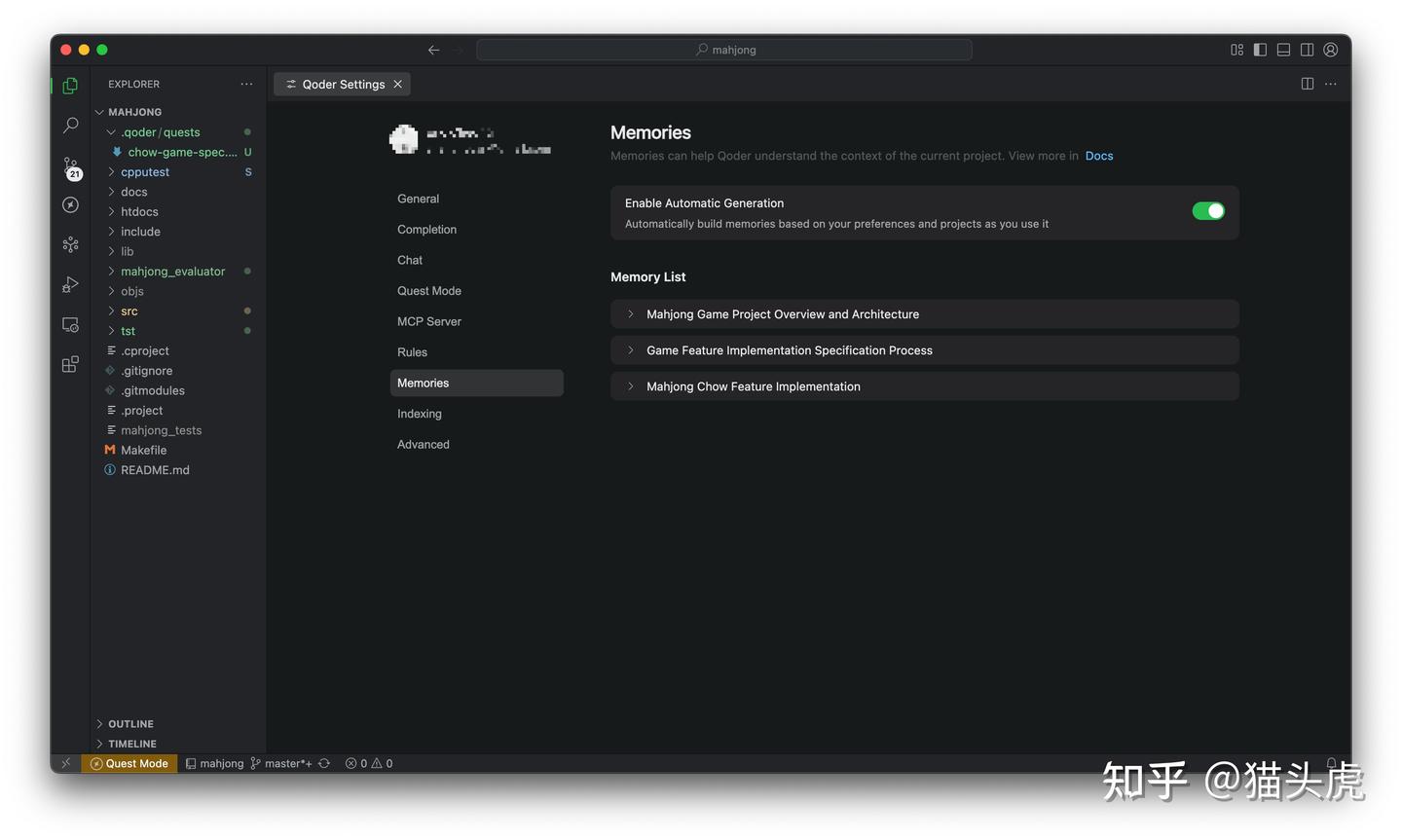The height and width of the screenshot is (840, 1402).
Task: Switch to Indexing settings section
Action: pyautogui.click(x=420, y=414)
